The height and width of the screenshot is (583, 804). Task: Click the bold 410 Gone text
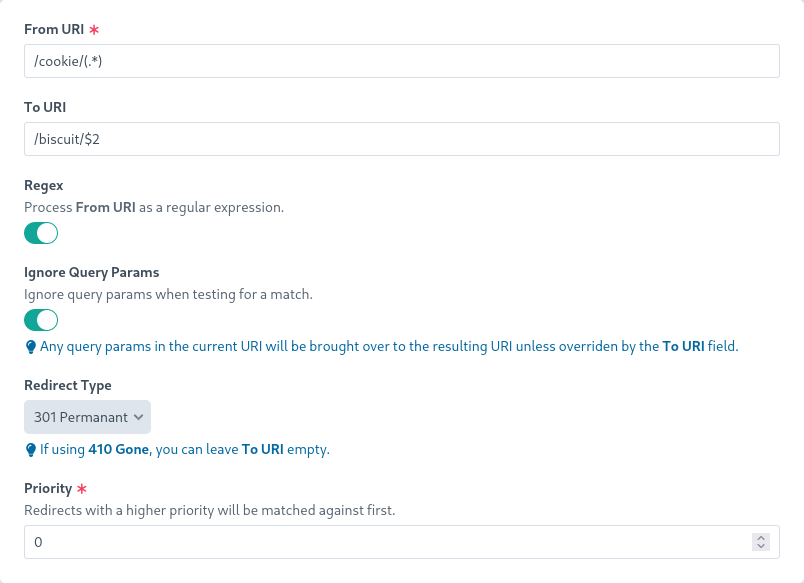119,450
